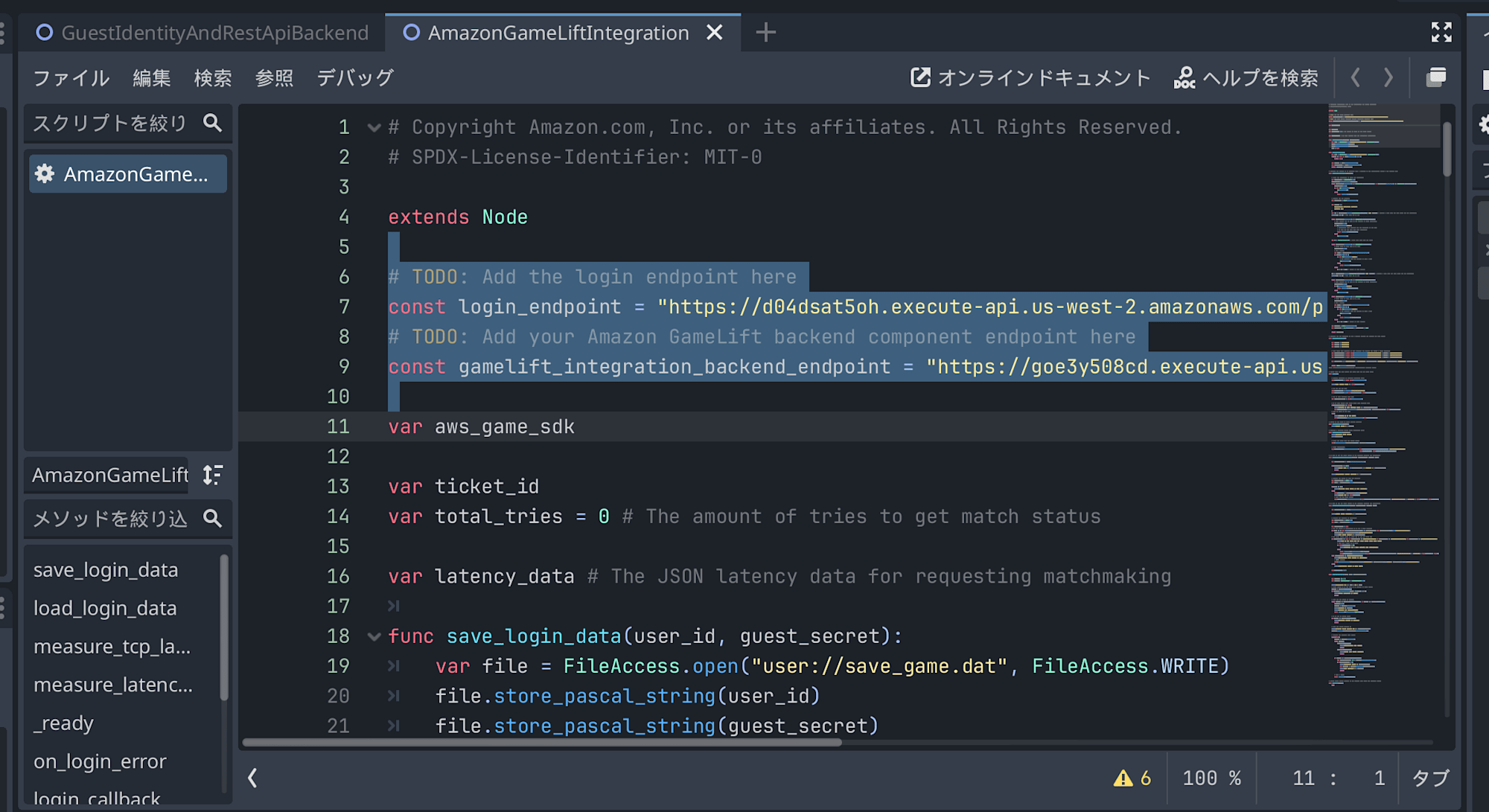Open warnings list showing 6 warnings
The height and width of the screenshot is (812, 1489).
tap(1132, 779)
